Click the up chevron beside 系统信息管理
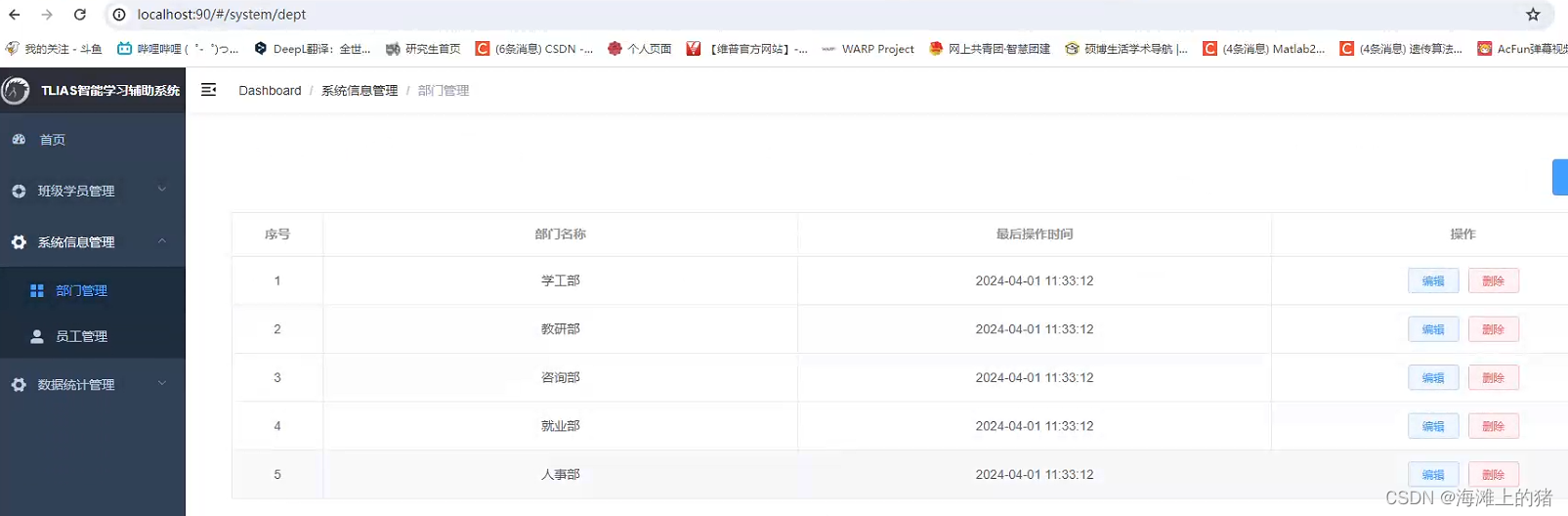The width and height of the screenshot is (1568, 516). point(162,240)
